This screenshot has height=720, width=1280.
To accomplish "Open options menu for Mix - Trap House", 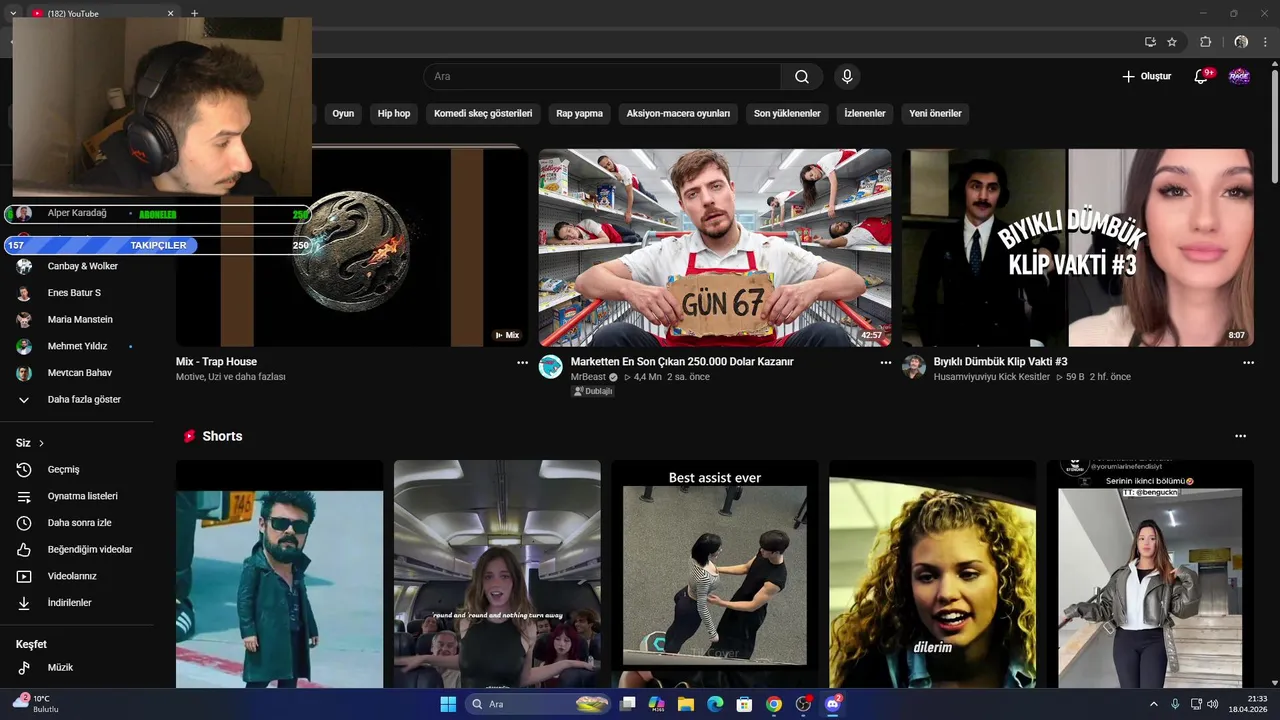I will [x=522, y=363].
